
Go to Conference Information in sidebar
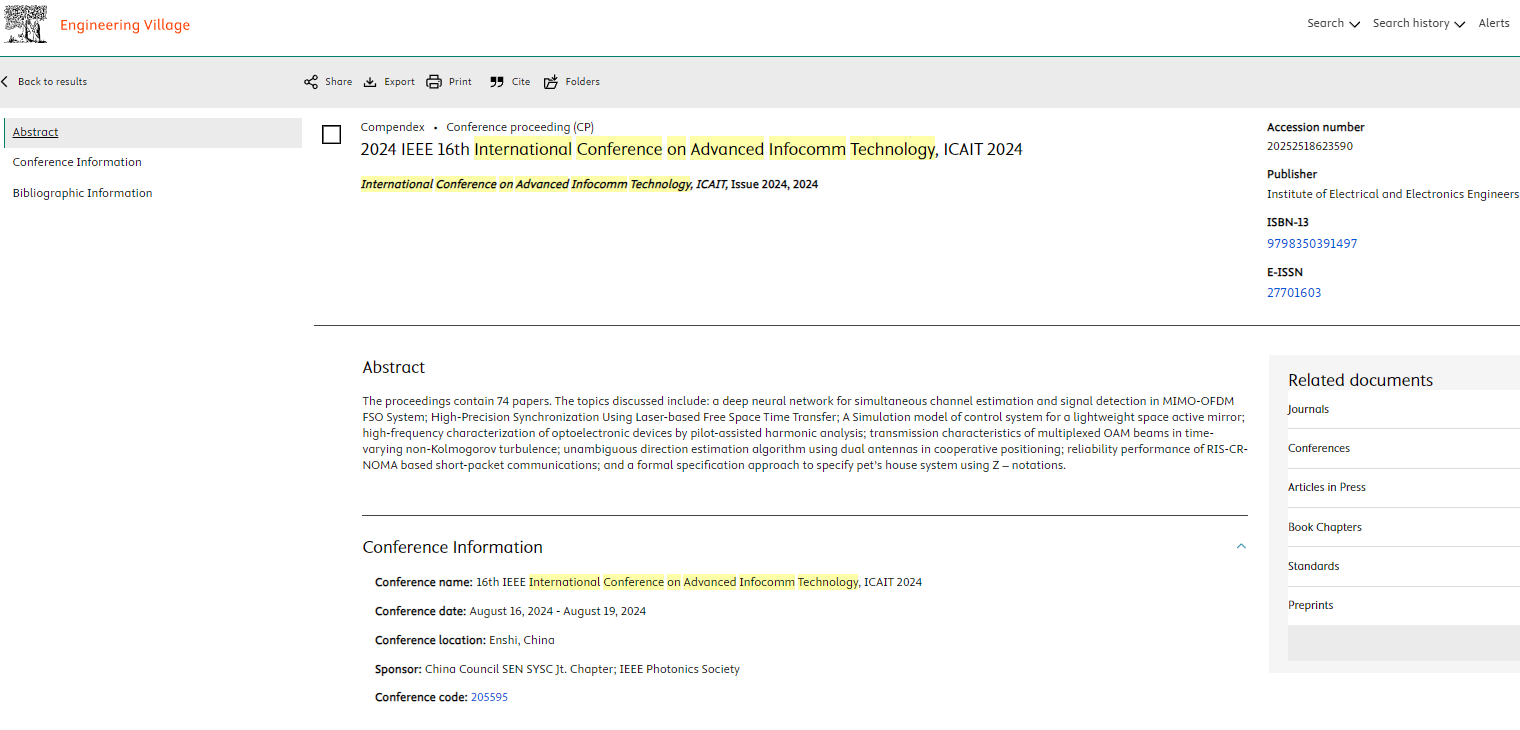77,162
